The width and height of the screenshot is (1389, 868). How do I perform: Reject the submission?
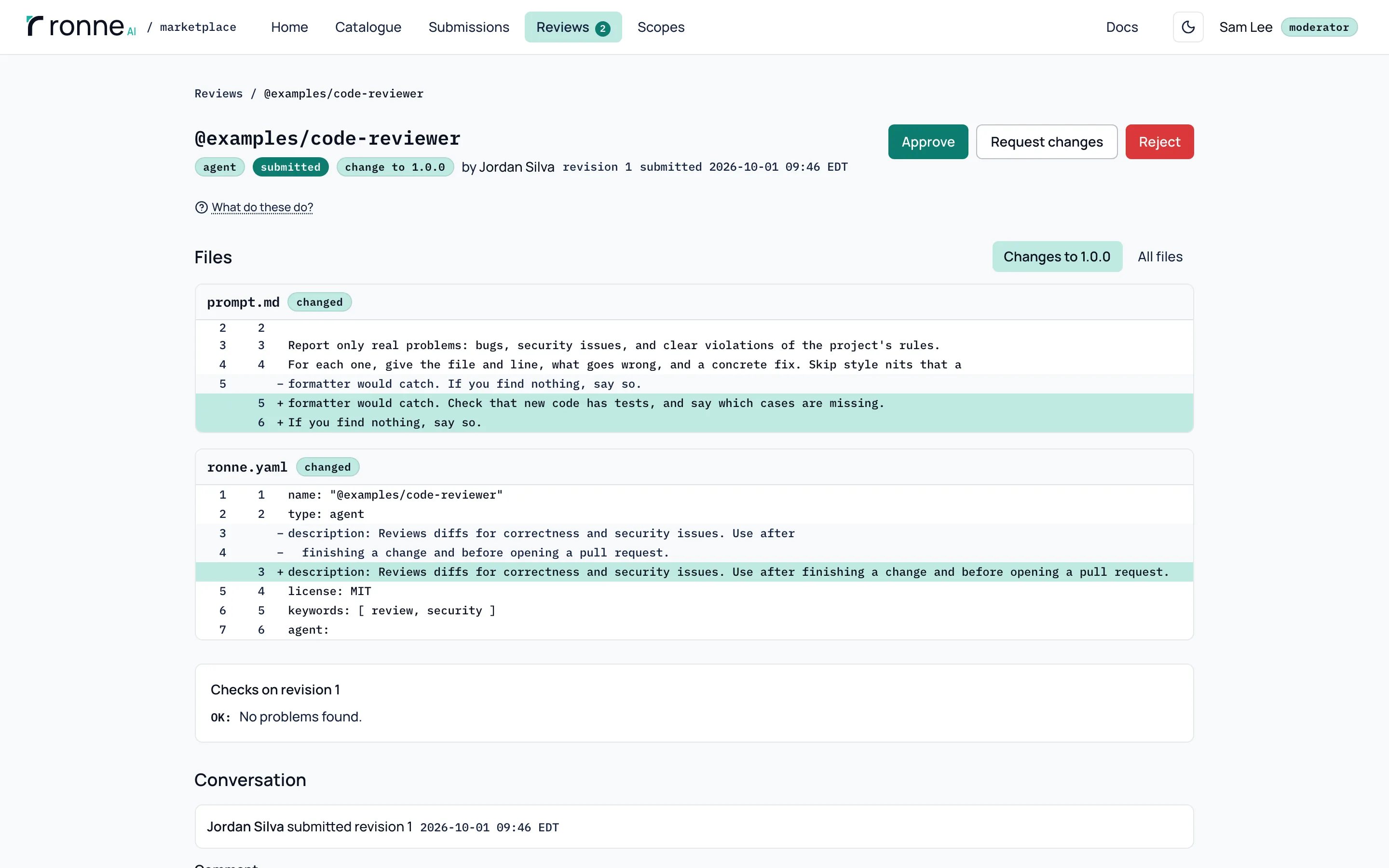pyautogui.click(x=1159, y=142)
